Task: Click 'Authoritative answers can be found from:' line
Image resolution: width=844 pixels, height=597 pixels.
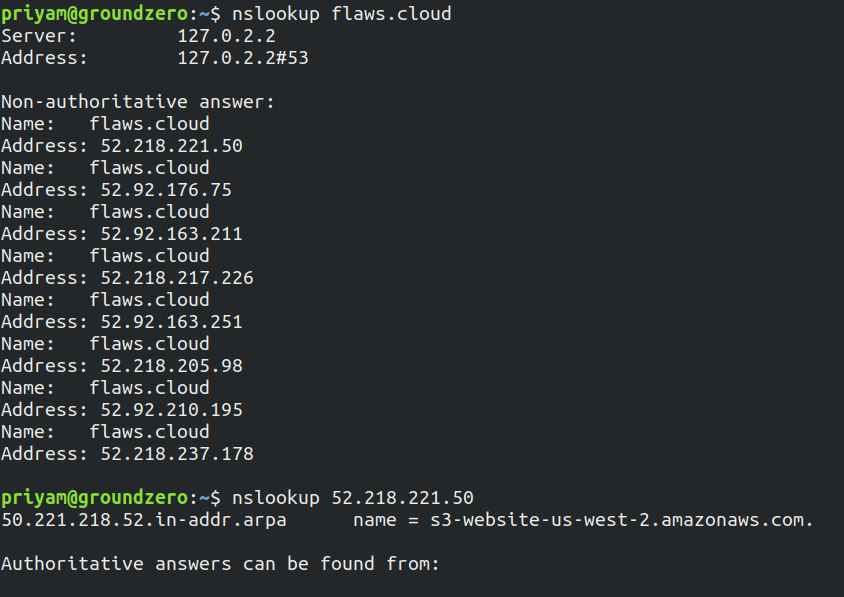Action: click(220, 564)
